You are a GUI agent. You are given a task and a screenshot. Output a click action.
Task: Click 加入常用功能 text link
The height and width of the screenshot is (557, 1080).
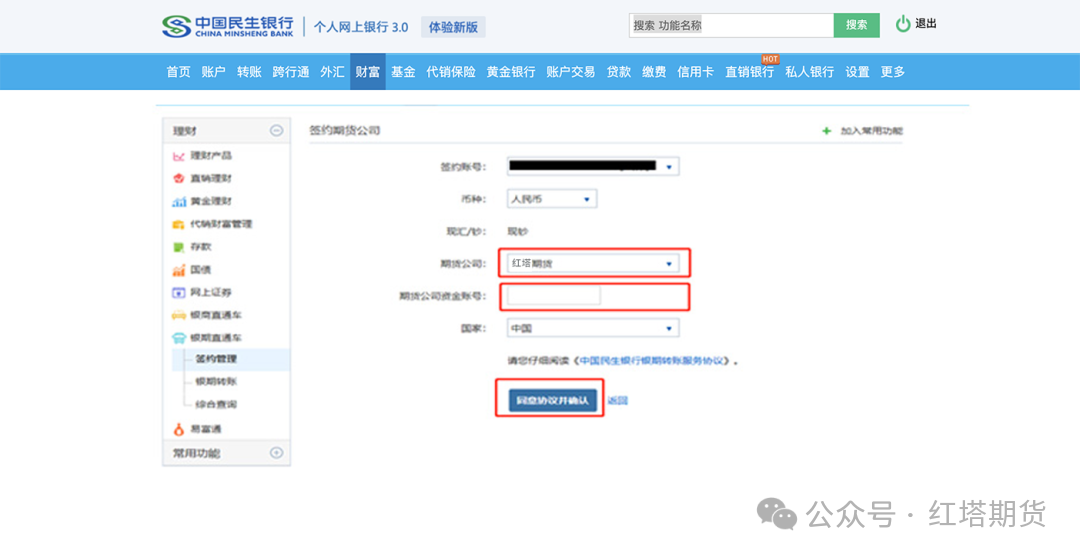tap(871, 131)
